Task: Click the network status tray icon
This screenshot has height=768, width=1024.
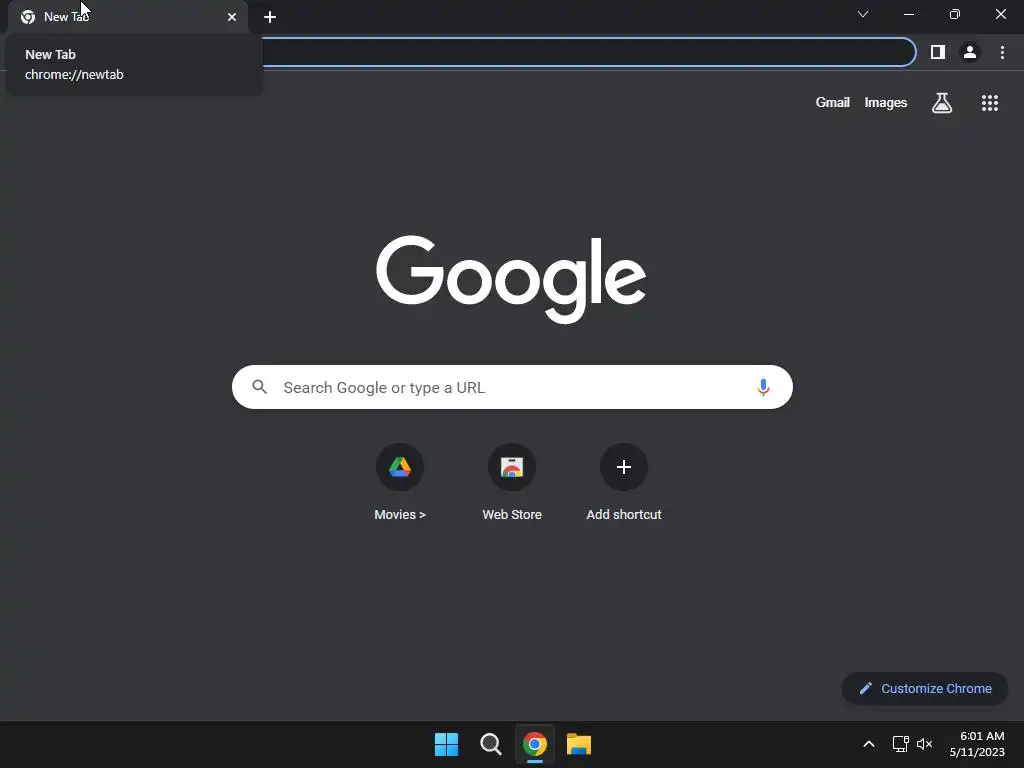Action: (901, 744)
